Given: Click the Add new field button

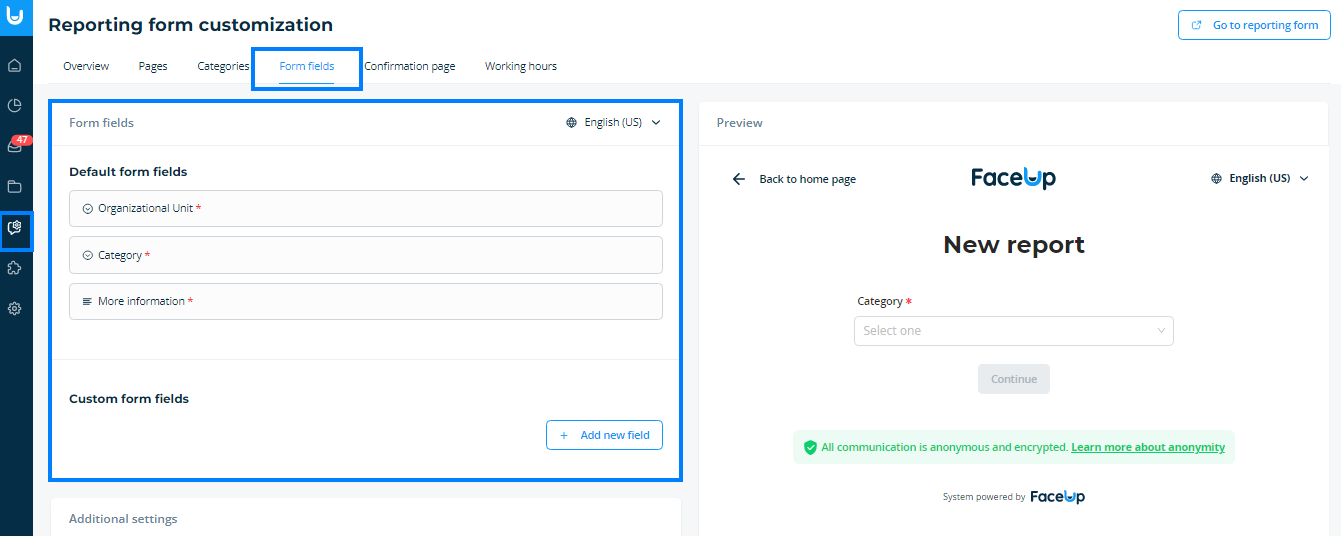Looking at the screenshot, I should tap(604, 435).
